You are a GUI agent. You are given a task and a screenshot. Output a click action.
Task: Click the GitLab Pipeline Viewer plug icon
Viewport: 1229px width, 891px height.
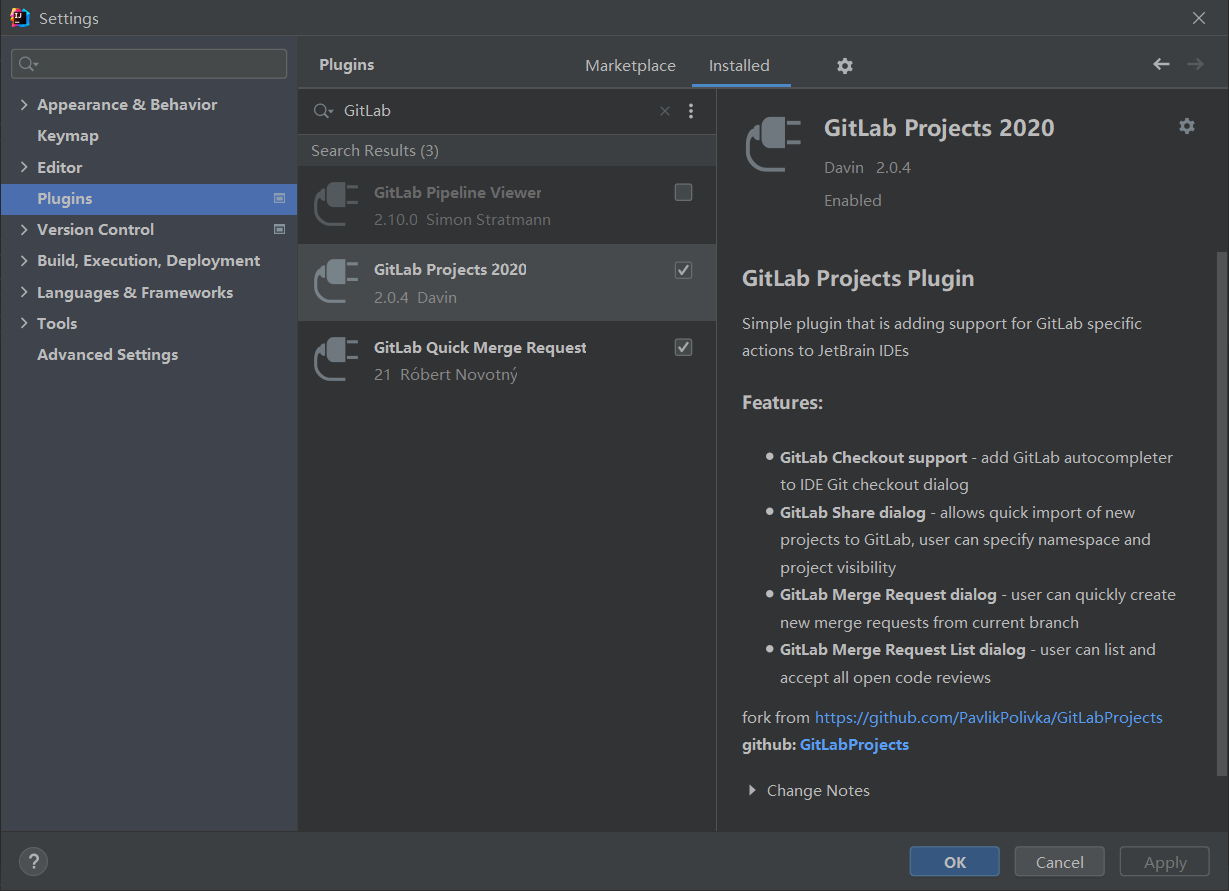point(336,205)
